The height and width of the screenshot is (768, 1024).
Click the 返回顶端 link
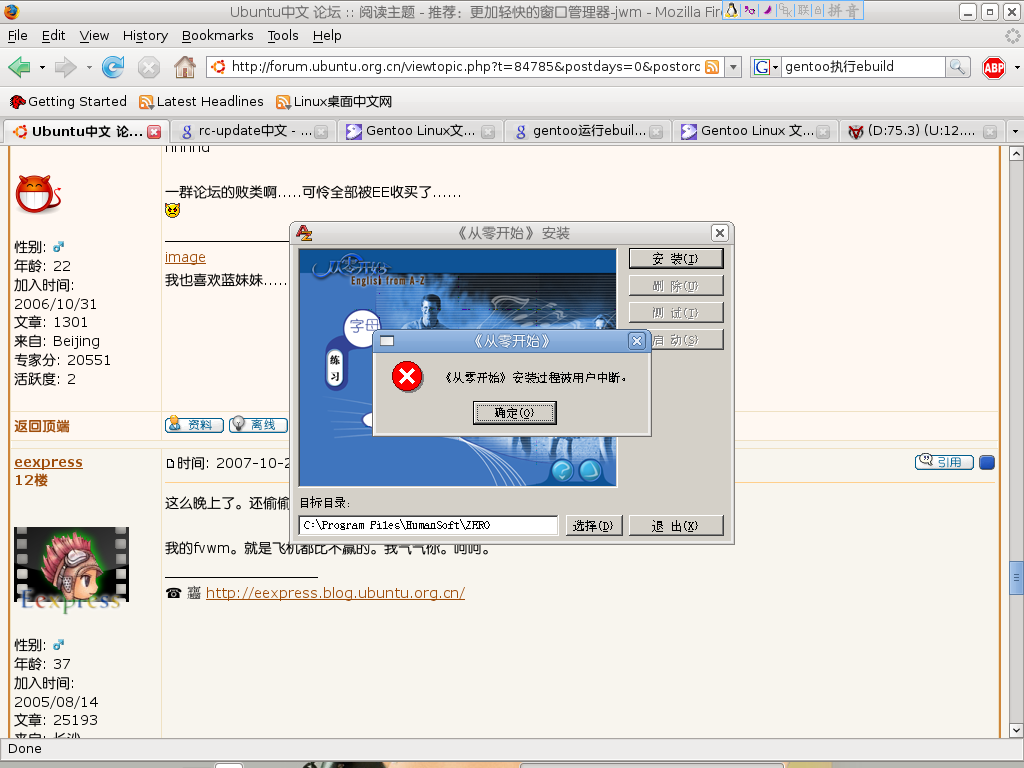(42, 426)
